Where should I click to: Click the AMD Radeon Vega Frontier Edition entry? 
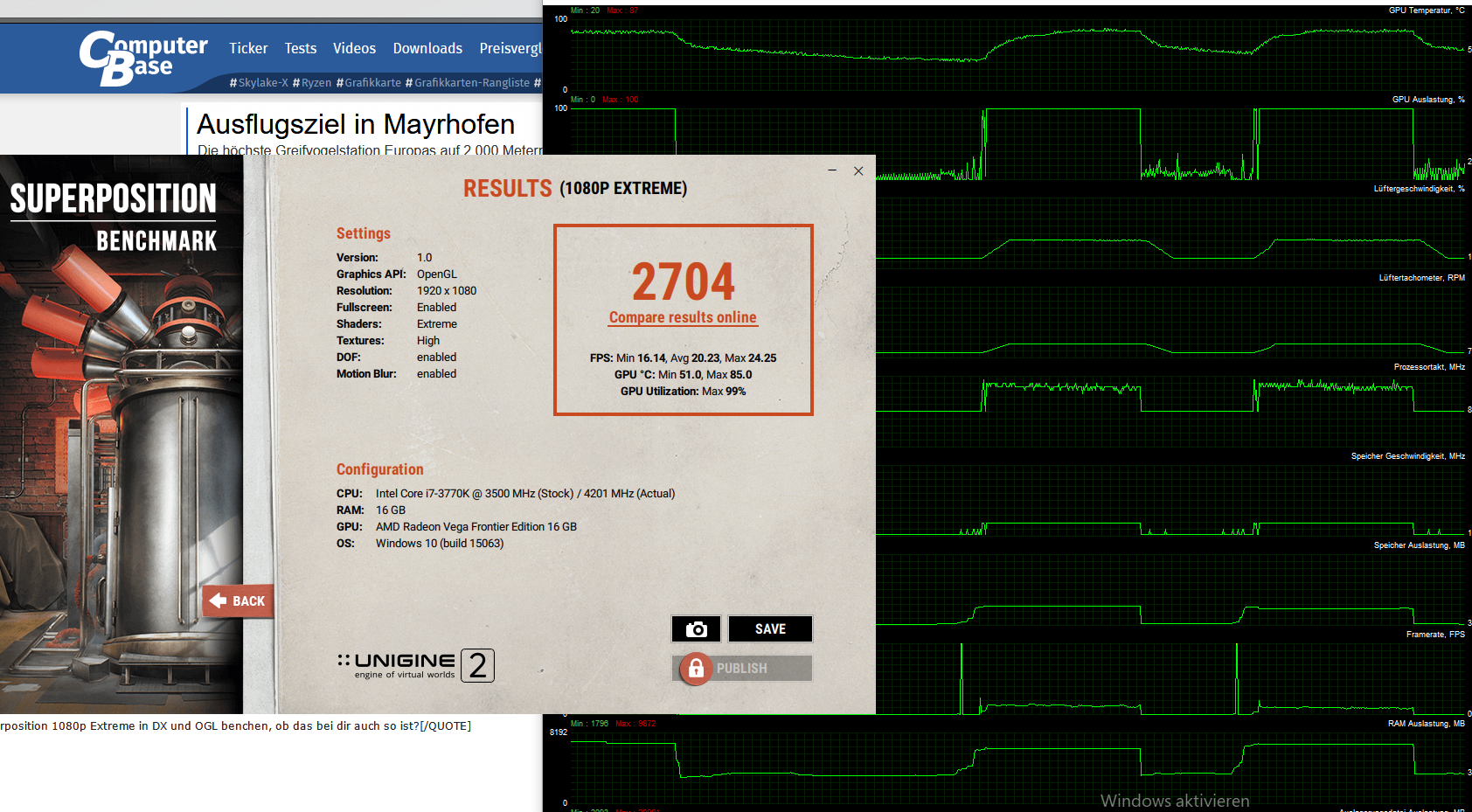pyautogui.click(x=476, y=526)
